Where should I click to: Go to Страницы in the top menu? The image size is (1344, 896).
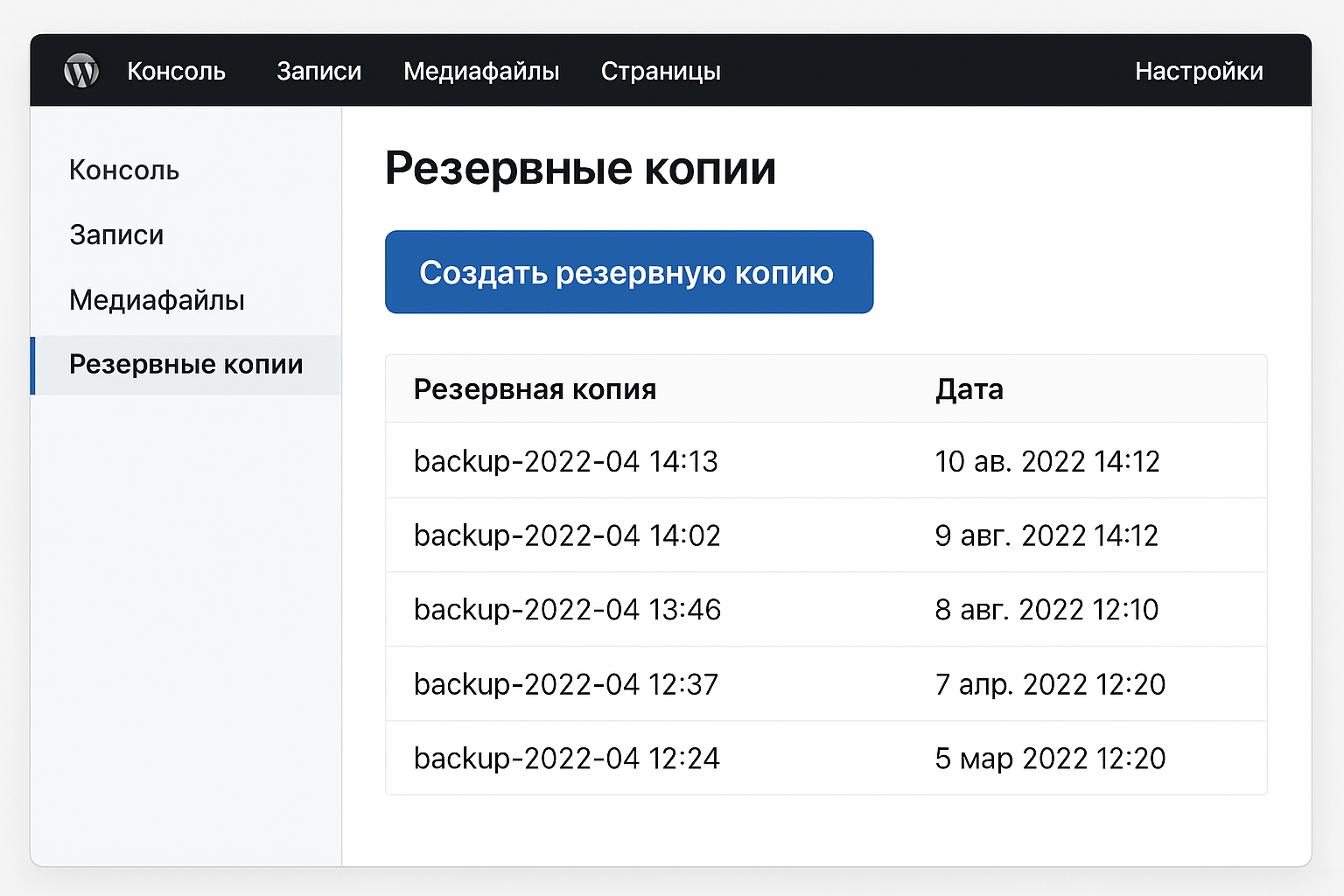click(661, 71)
